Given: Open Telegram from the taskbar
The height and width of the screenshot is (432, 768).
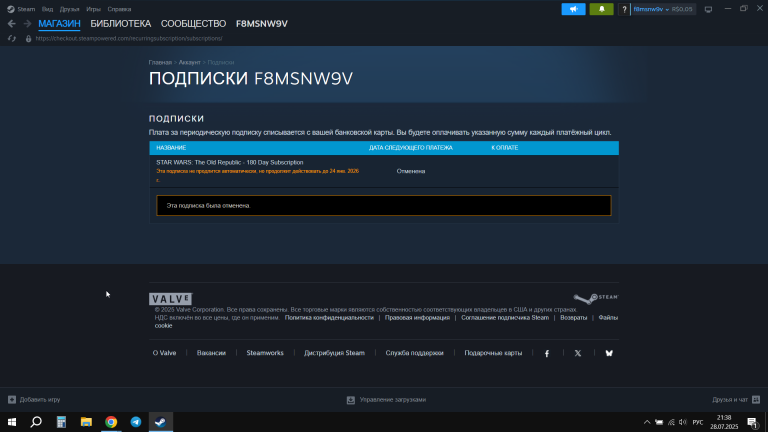Looking at the screenshot, I should point(136,422).
